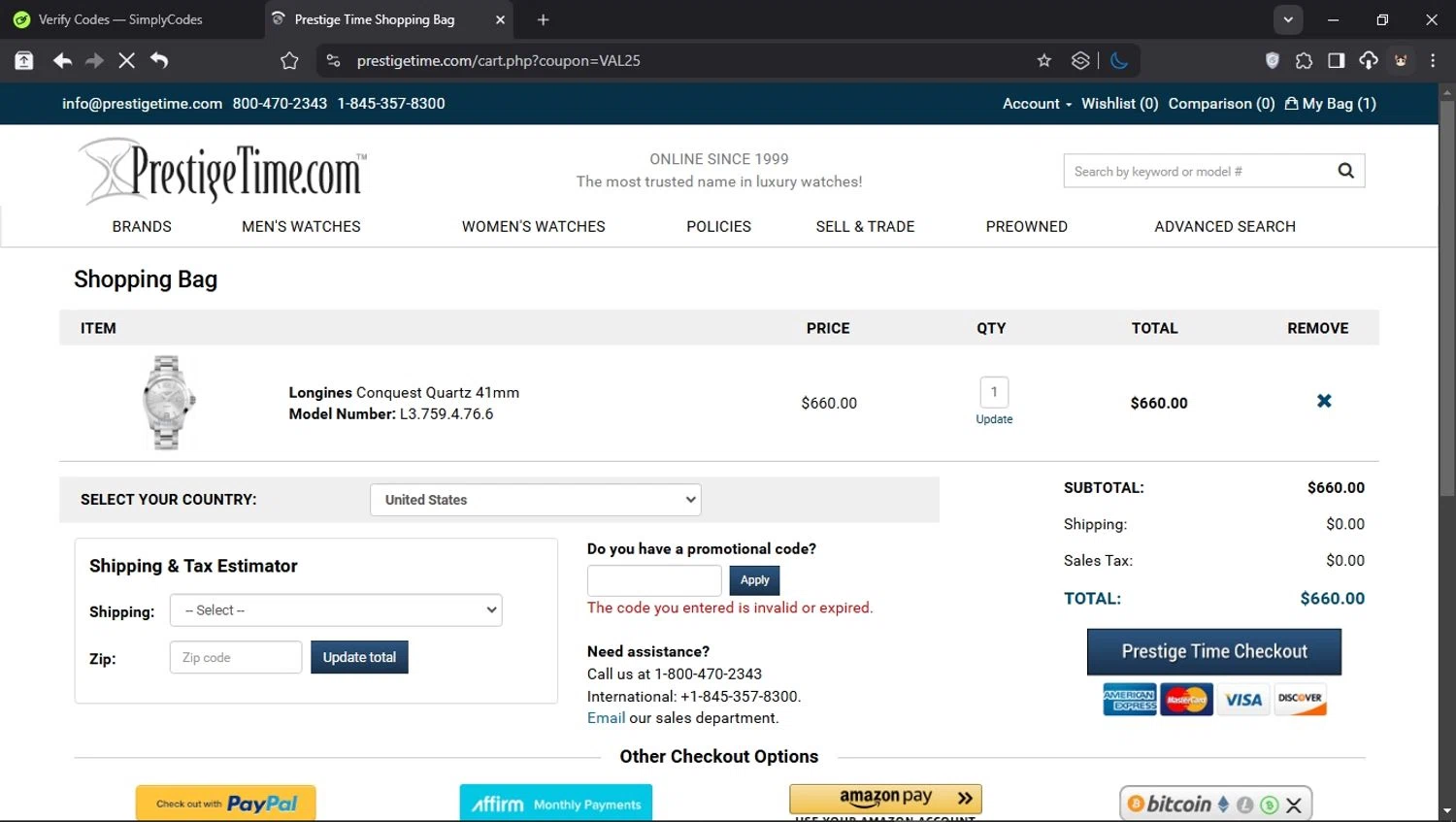Click the search magnifier icon
The width and height of the screenshot is (1456, 822).
pyautogui.click(x=1345, y=171)
